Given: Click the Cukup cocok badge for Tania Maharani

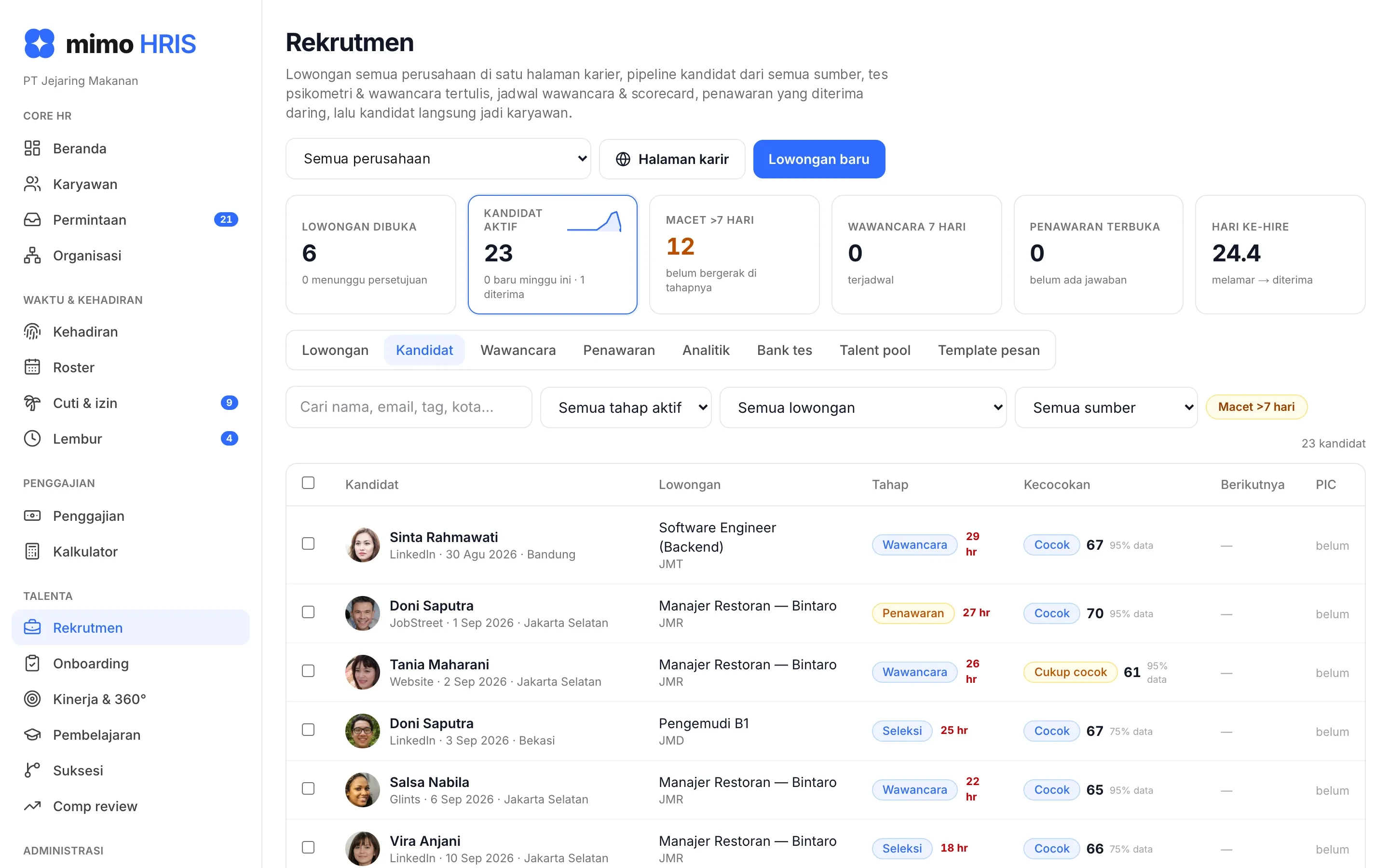Looking at the screenshot, I should pyautogui.click(x=1070, y=672).
